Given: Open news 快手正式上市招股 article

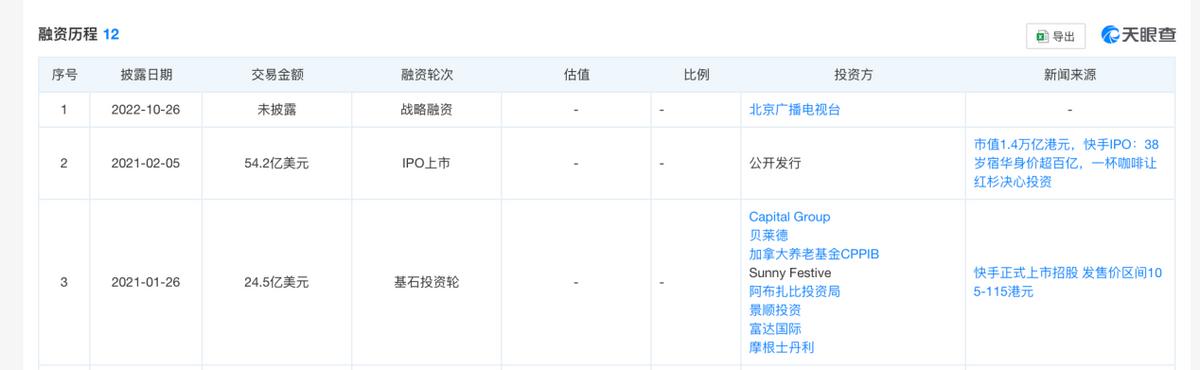Looking at the screenshot, I should (1069, 282).
